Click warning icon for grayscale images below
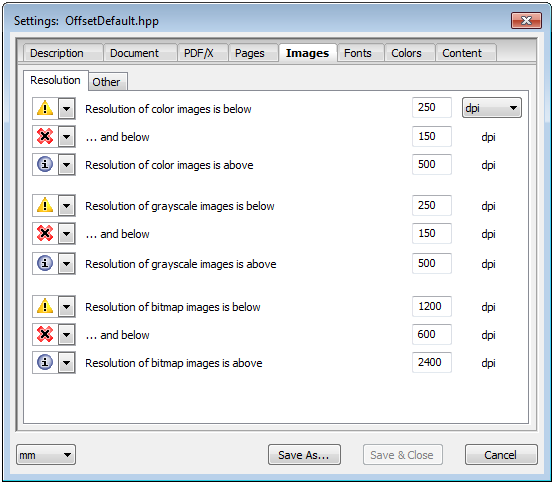 45,205
